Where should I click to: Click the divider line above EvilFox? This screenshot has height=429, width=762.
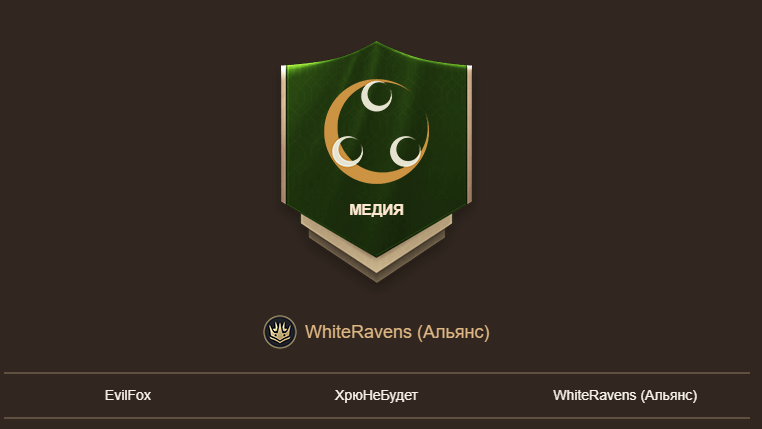pos(377,373)
